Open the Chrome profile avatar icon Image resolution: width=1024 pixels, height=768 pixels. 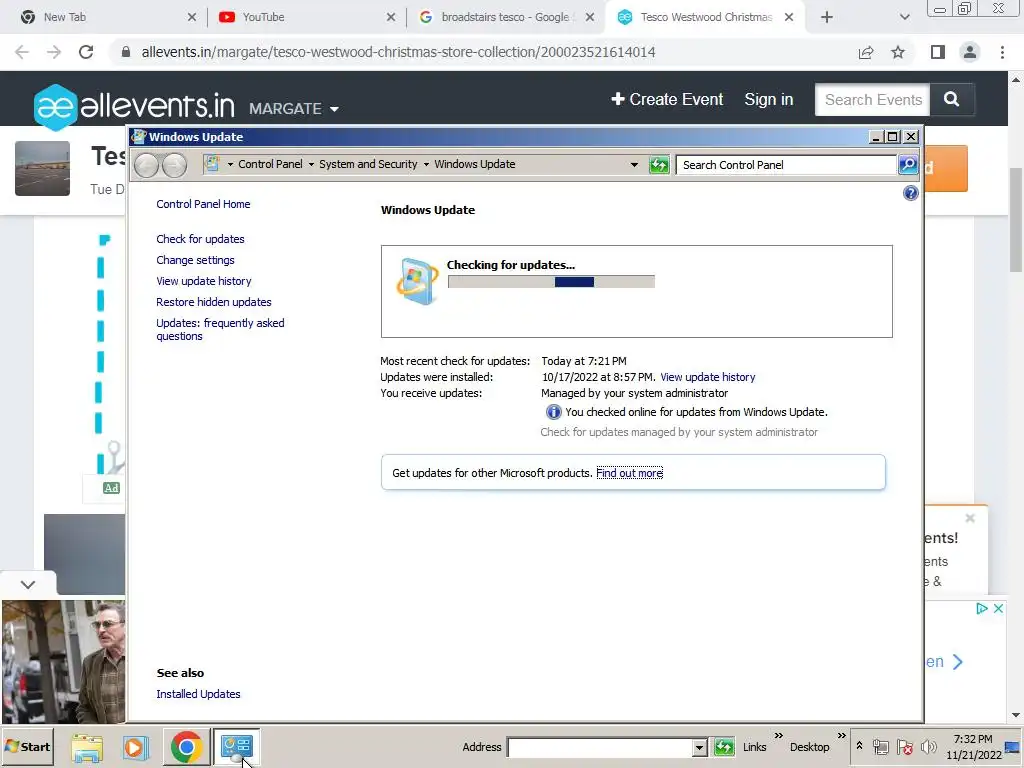click(970, 52)
